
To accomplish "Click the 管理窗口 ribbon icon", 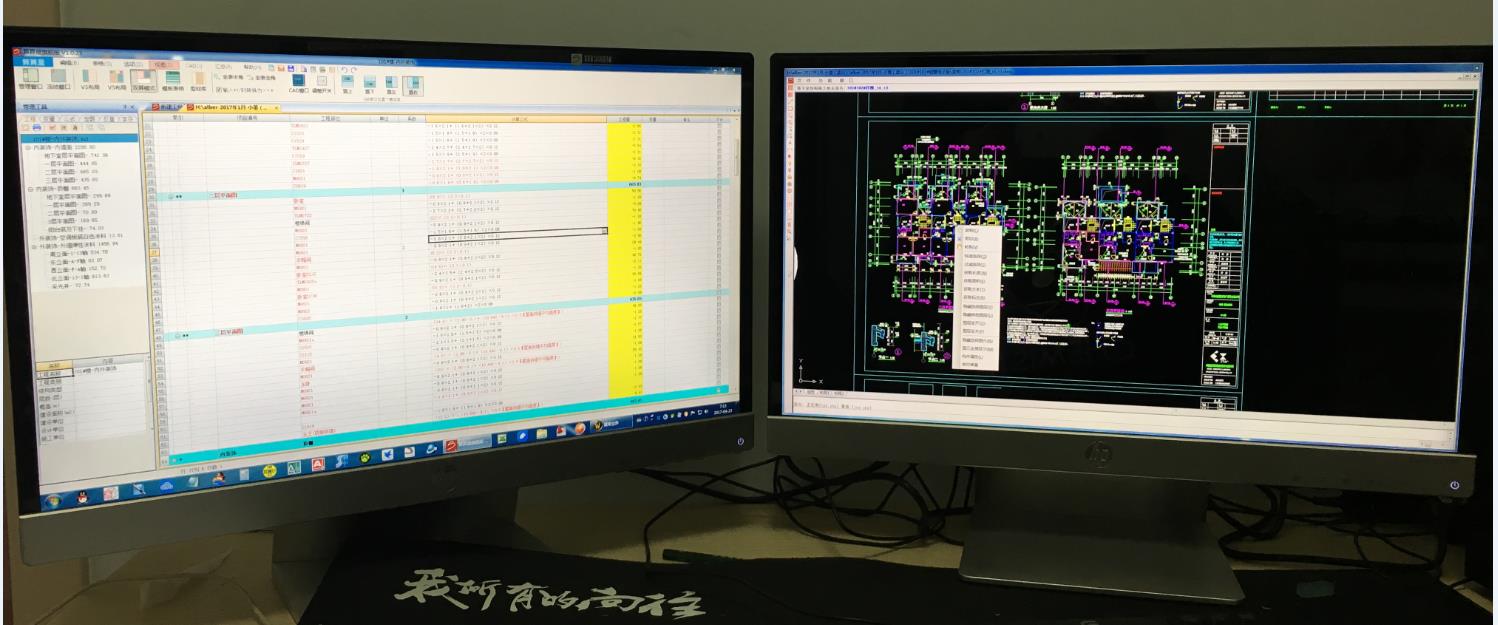I will pos(30,78).
